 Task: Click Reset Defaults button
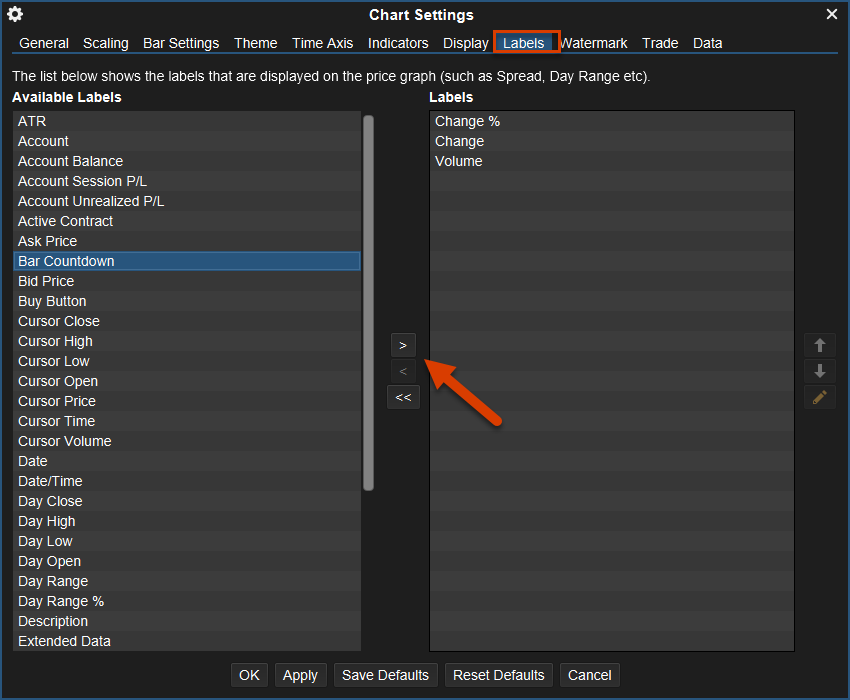click(498, 675)
